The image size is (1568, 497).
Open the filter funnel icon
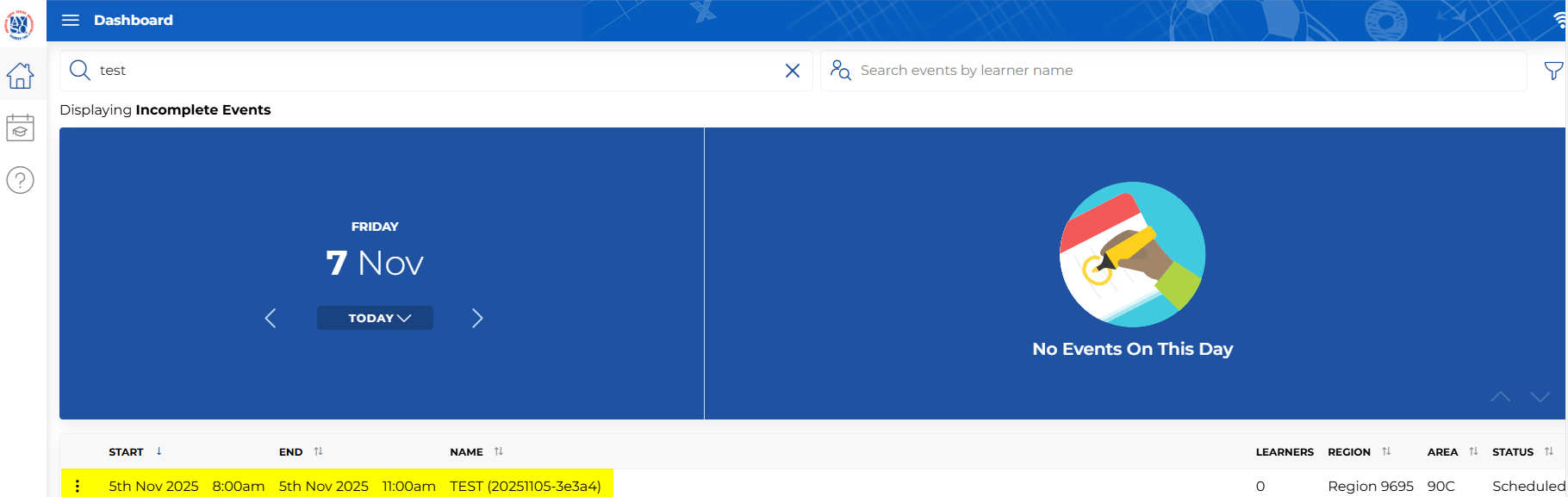pos(1552,71)
